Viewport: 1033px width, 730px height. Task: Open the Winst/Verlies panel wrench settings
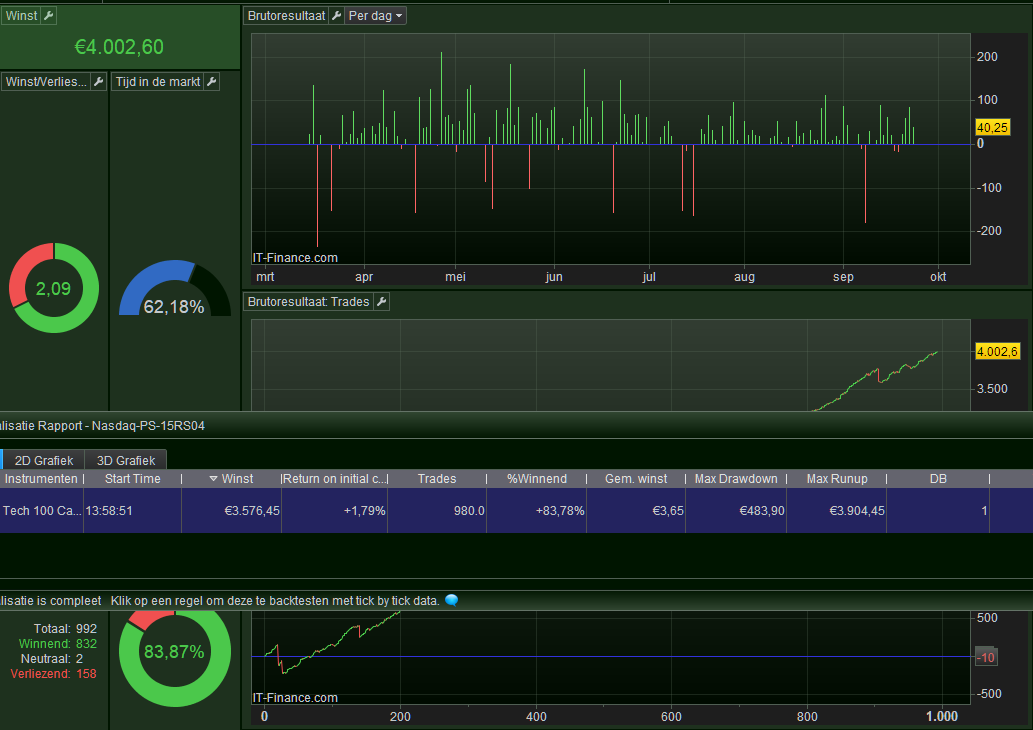pos(98,82)
